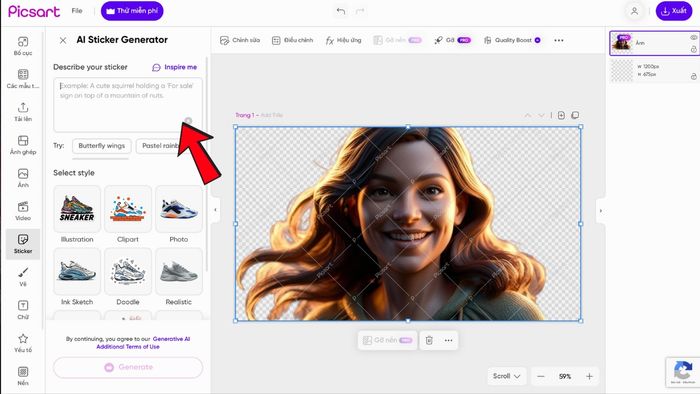Image resolution: width=700 pixels, height=394 pixels.
Task: Click the sticker description text box
Action: coord(128,105)
